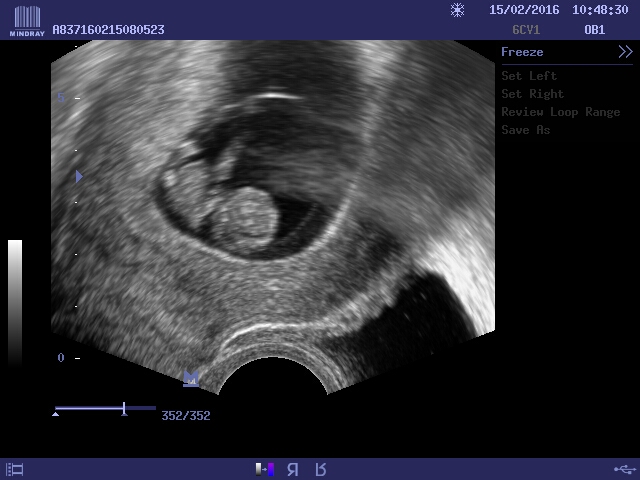Select the Freeze menu header
The image size is (640, 480).
(x=522, y=52)
